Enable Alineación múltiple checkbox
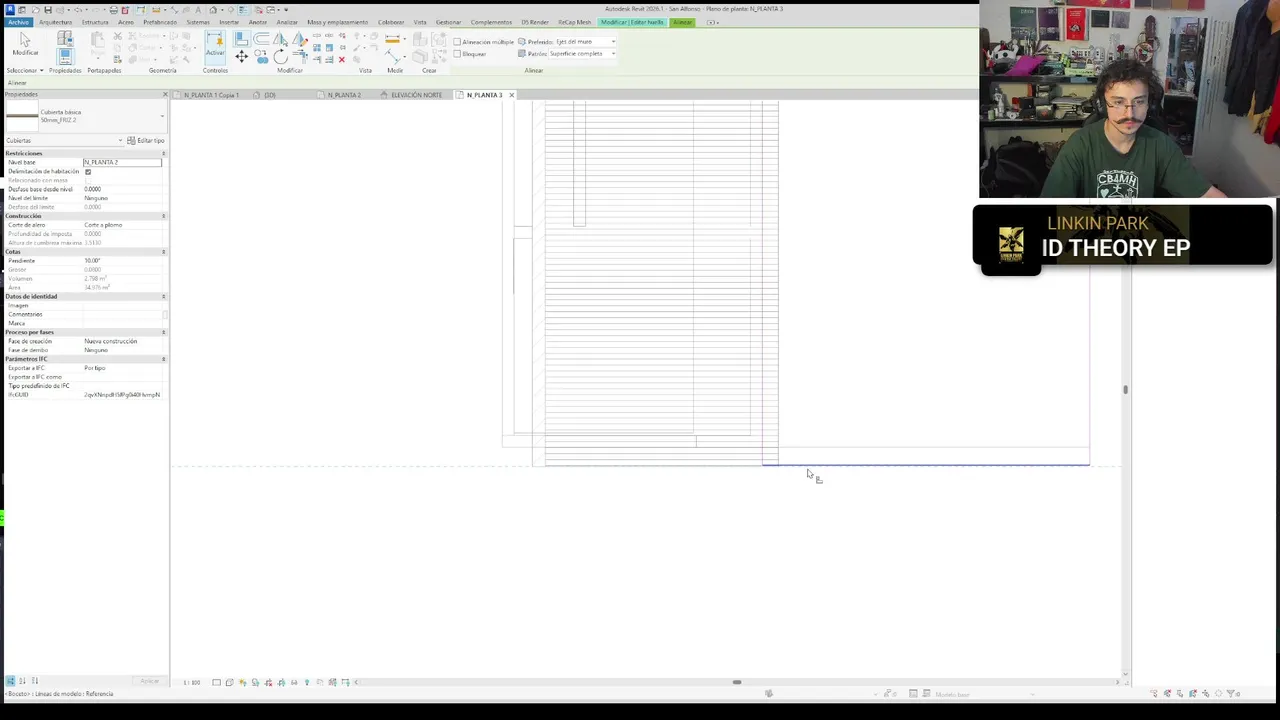The image size is (1280, 720). [457, 42]
